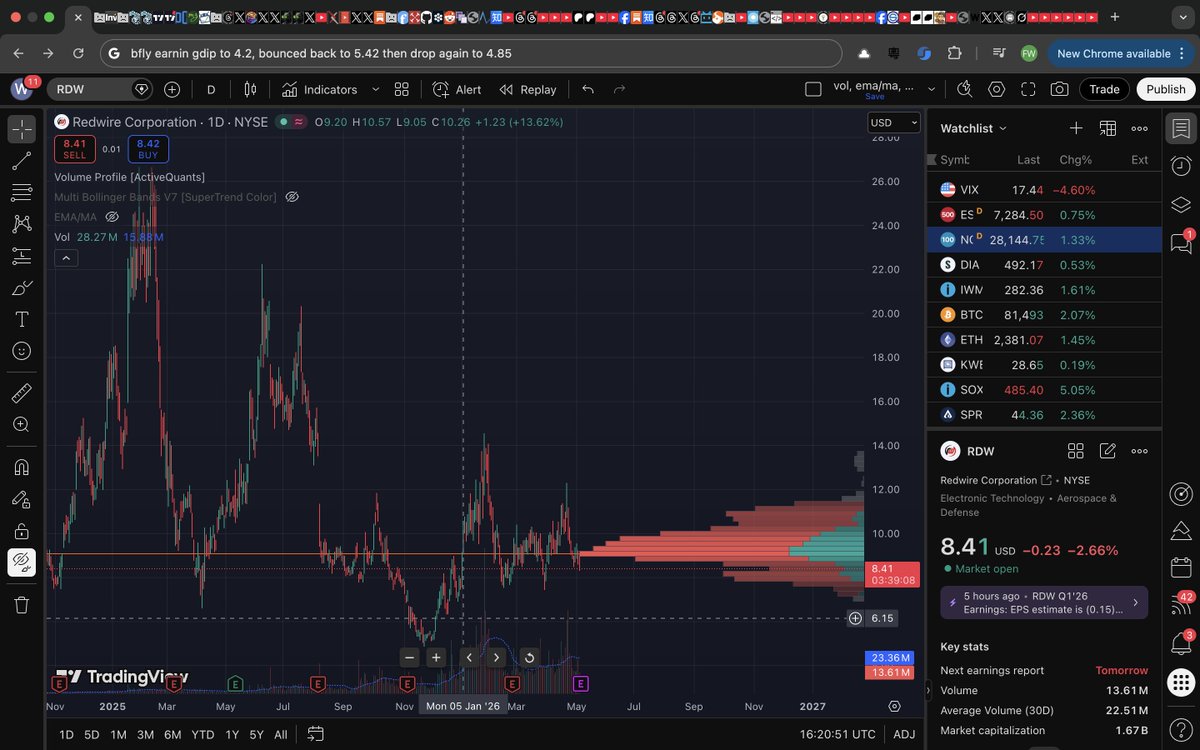1200x750 pixels.
Task: Open the Trade panel
Action: tap(1104, 89)
